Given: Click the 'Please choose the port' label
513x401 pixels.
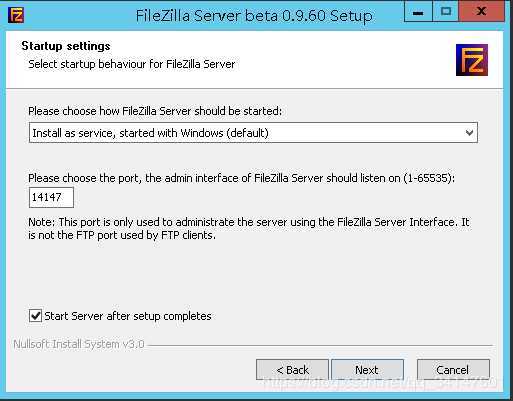Looking at the screenshot, I should [242, 178].
